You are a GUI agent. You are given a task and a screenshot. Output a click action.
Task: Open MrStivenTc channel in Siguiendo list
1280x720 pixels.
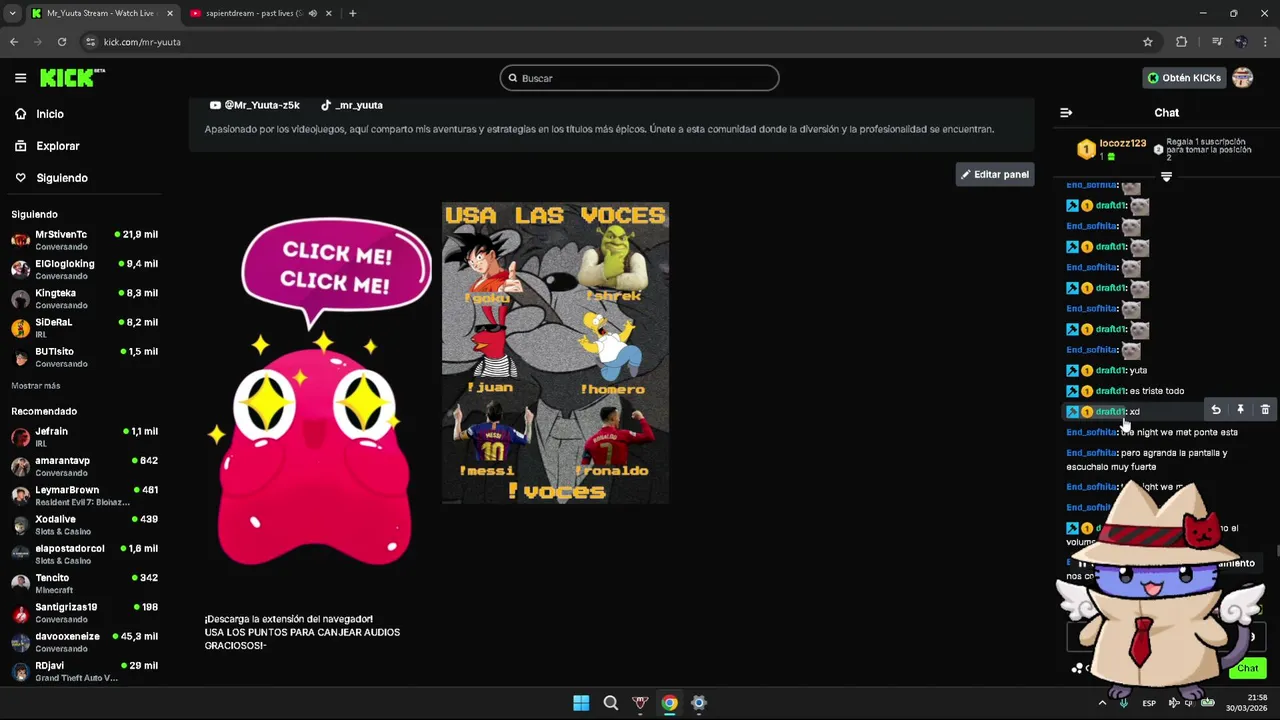84,239
